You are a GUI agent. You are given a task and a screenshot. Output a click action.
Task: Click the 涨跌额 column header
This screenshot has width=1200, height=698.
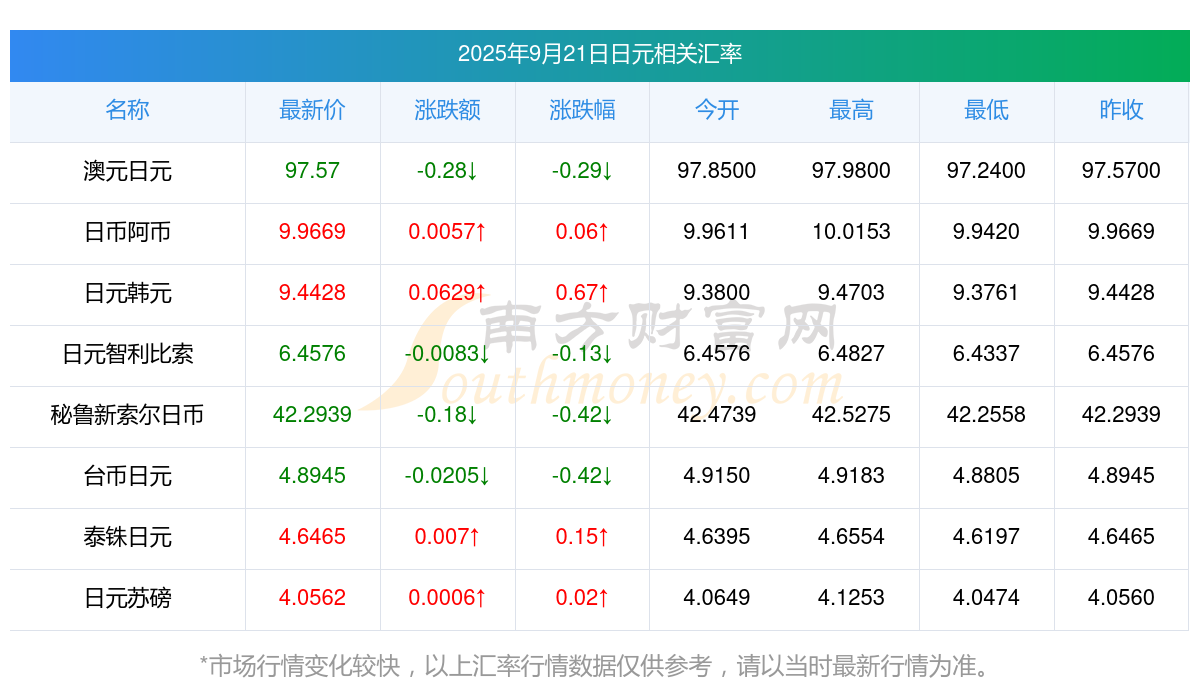coord(448,110)
